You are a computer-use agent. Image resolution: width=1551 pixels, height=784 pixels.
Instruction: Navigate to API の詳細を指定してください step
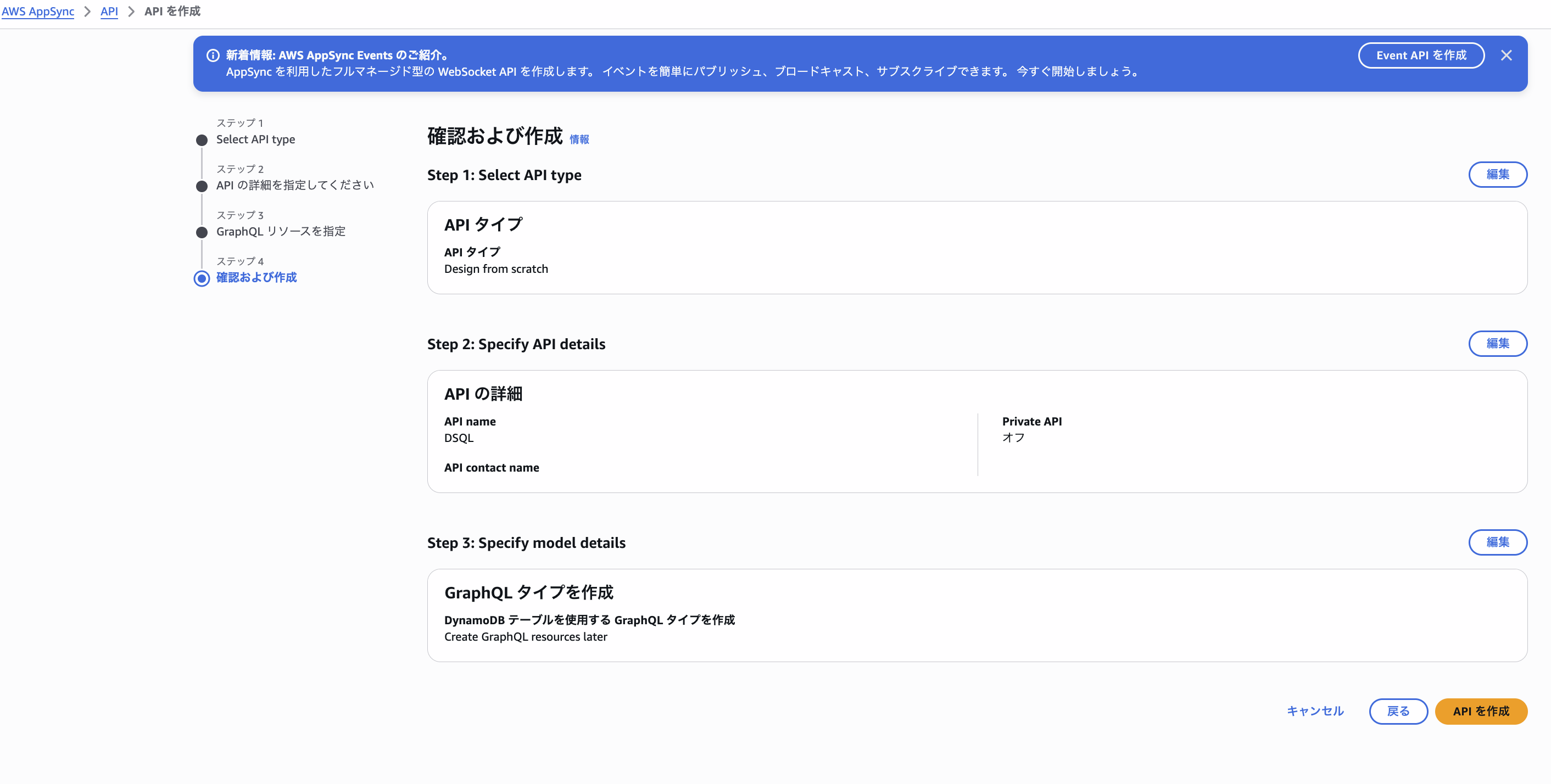[295, 186]
